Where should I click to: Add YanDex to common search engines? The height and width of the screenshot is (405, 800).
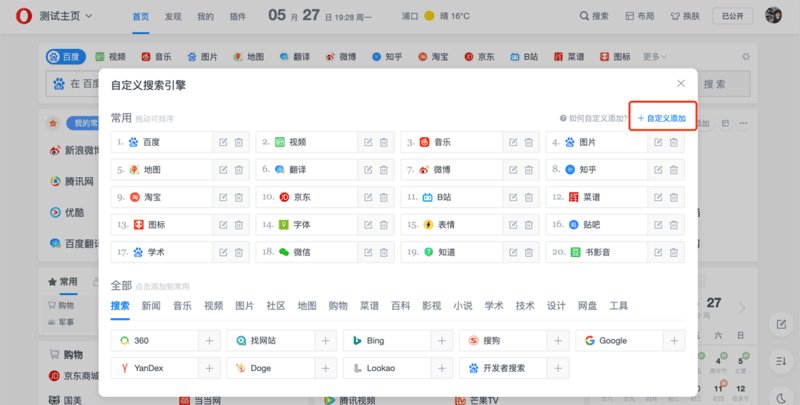pos(209,368)
